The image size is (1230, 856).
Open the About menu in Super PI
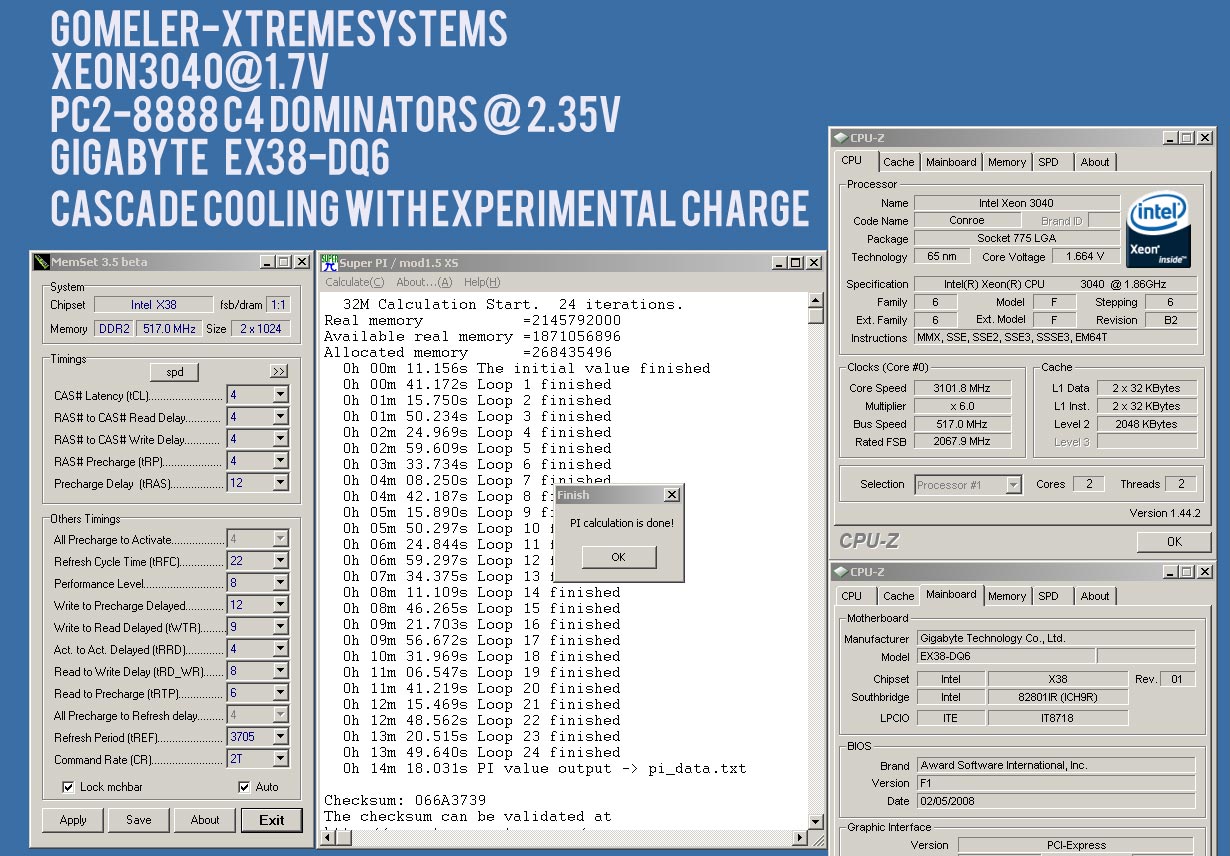click(424, 282)
